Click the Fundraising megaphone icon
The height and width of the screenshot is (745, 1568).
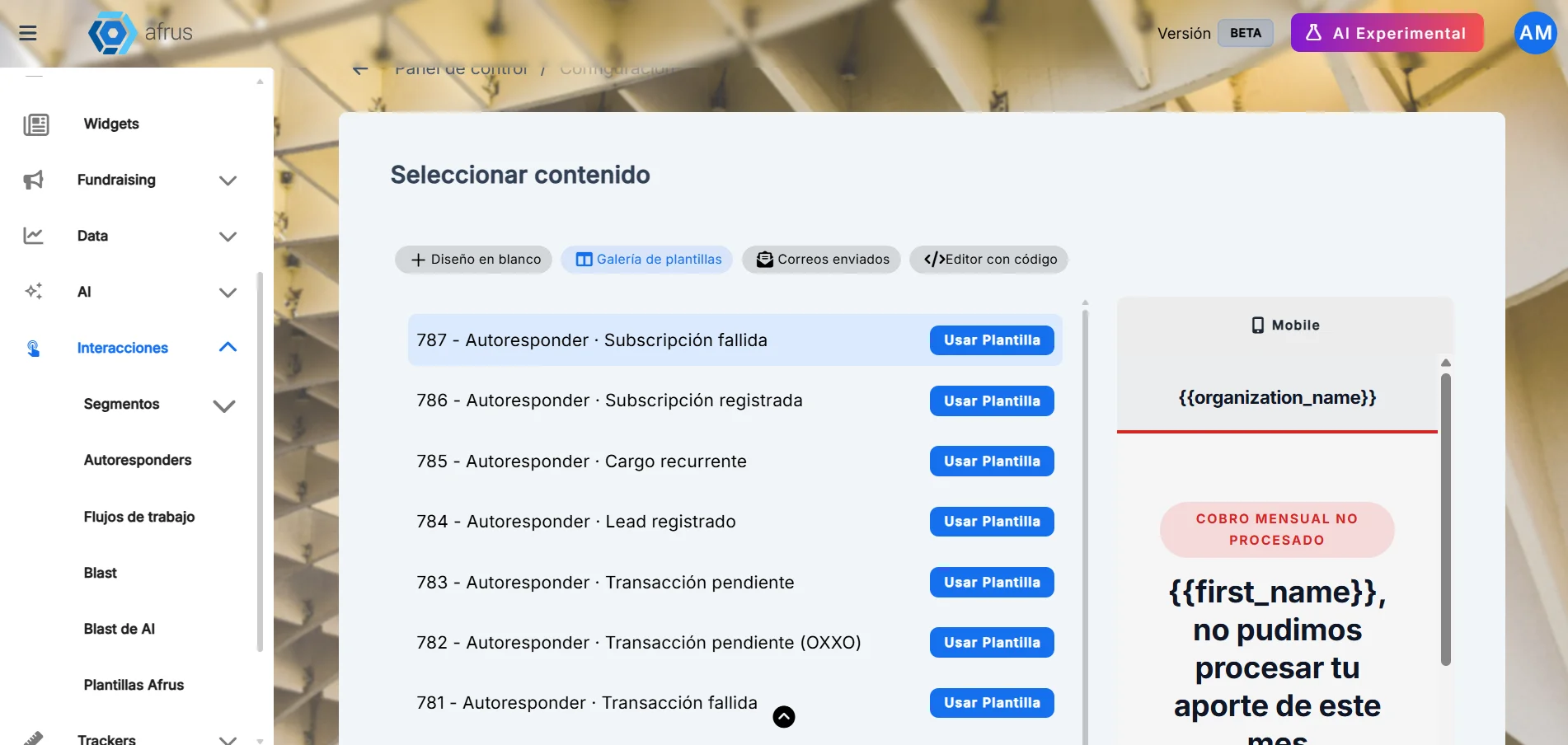point(34,180)
